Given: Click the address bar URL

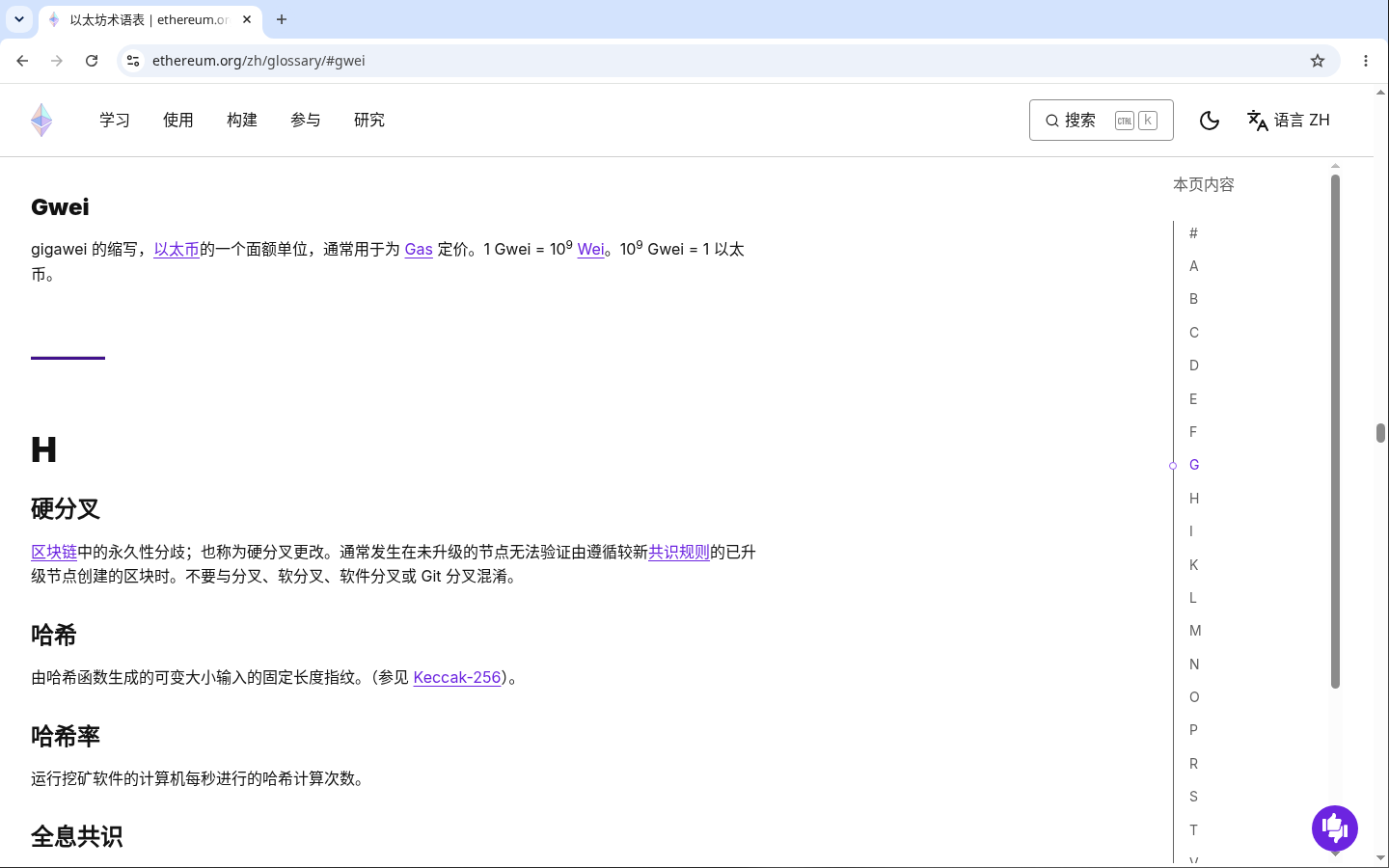Looking at the screenshot, I should tap(259, 61).
